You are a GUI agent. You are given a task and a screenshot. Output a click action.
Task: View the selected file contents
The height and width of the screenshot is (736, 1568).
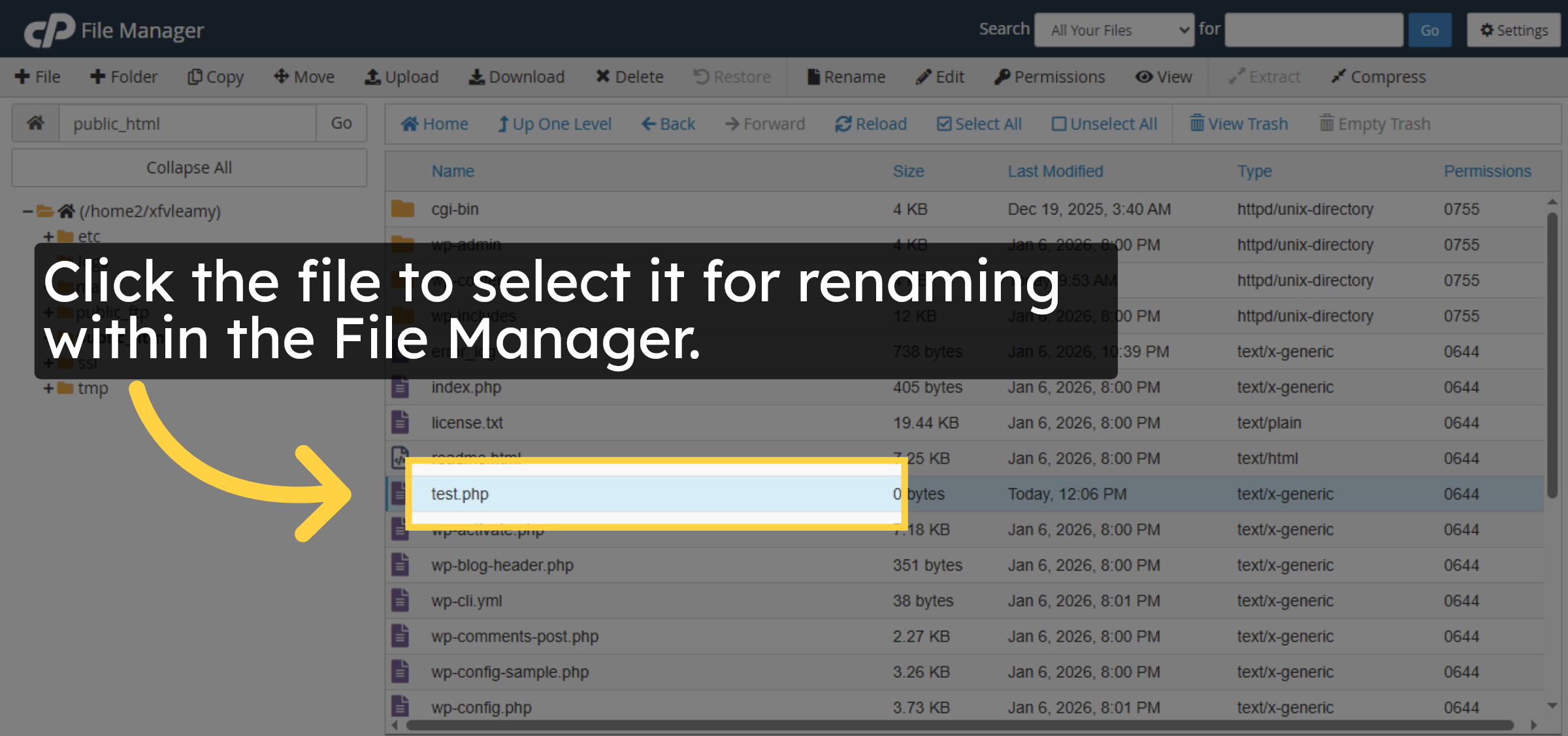[1164, 76]
